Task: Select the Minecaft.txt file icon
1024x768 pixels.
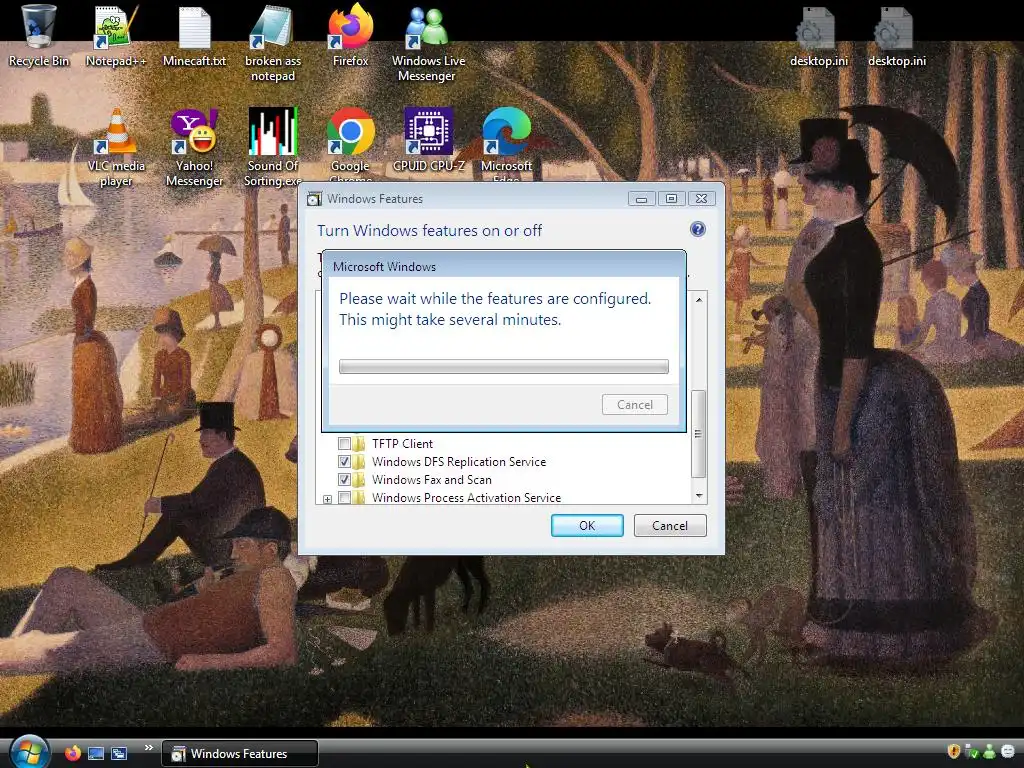Action: point(194,36)
